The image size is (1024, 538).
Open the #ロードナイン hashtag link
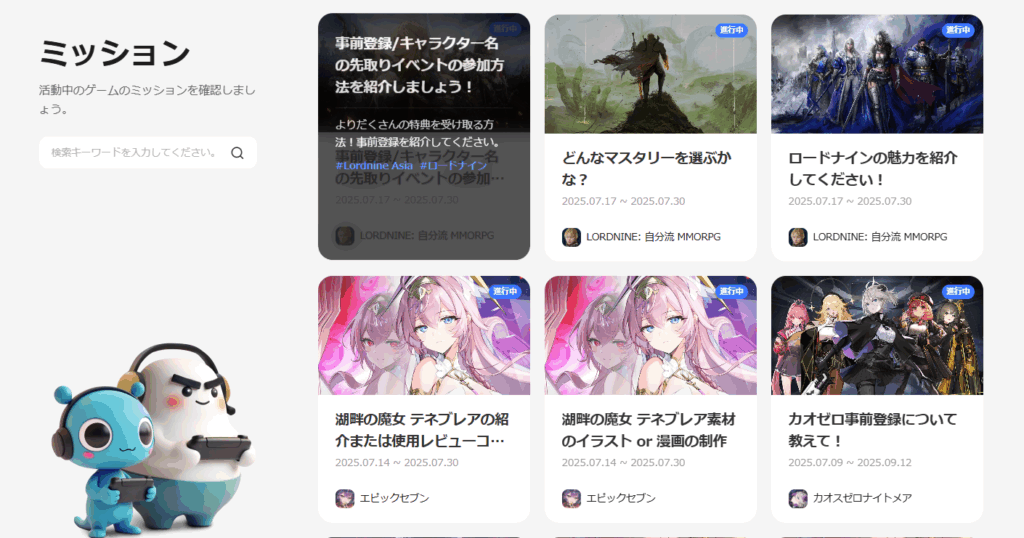point(454,166)
